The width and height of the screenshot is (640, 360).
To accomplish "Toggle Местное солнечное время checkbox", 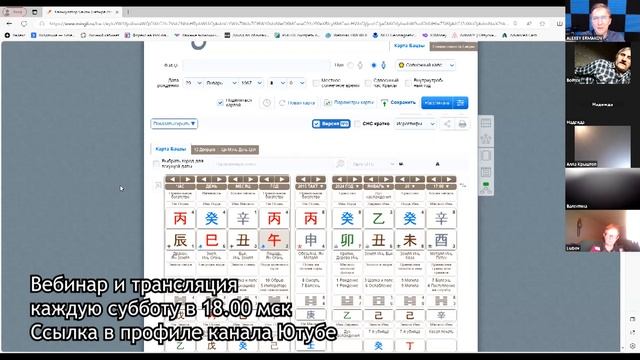I will point(316,83).
